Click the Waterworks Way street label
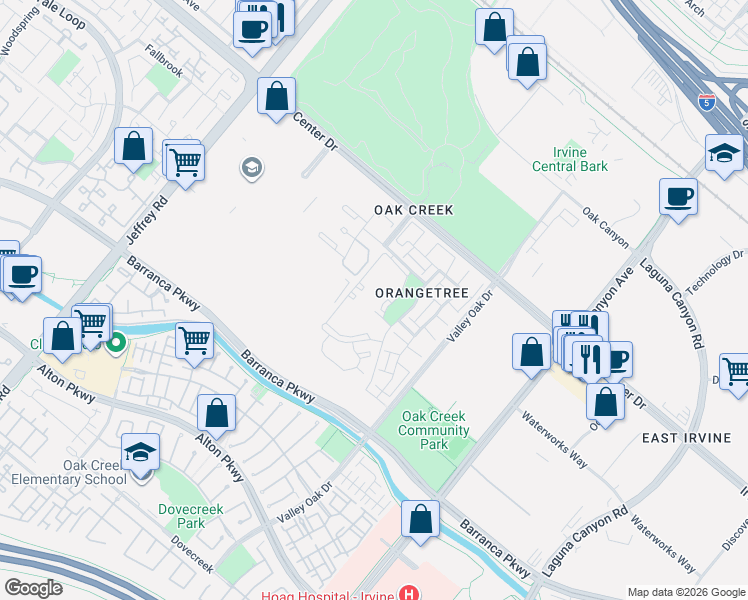748x600 pixels. pyautogui.click(x=555, y=440)
